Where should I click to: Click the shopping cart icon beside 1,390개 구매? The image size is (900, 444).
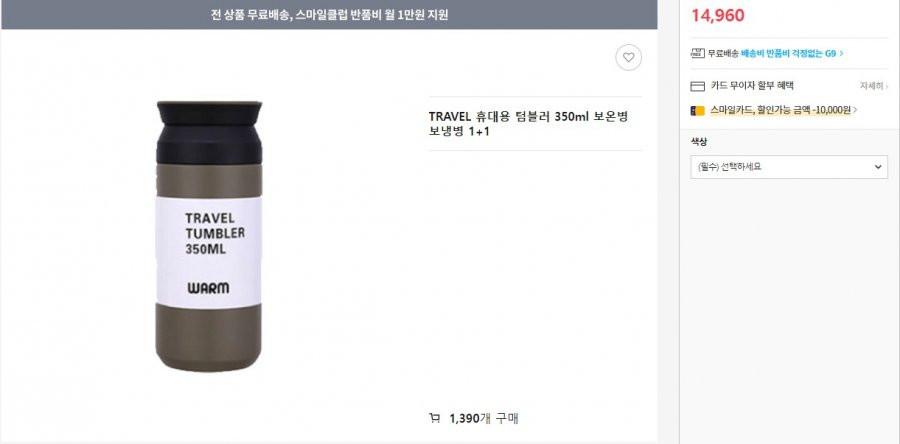coord(435,418)
